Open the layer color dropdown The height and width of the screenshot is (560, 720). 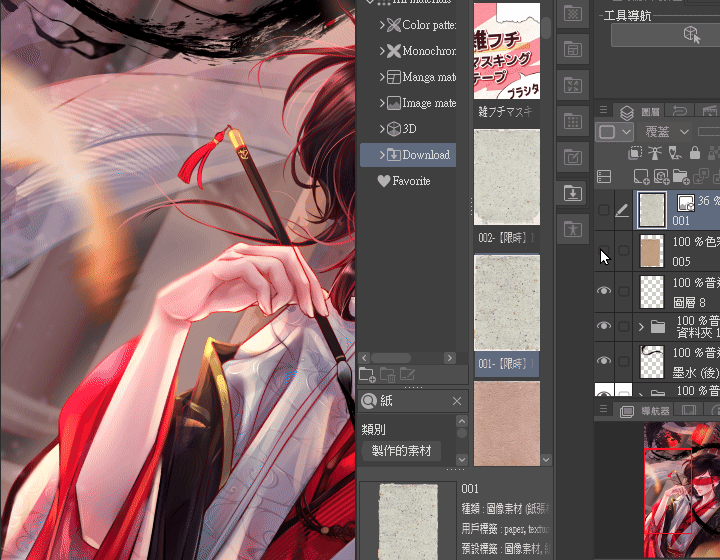614,132
